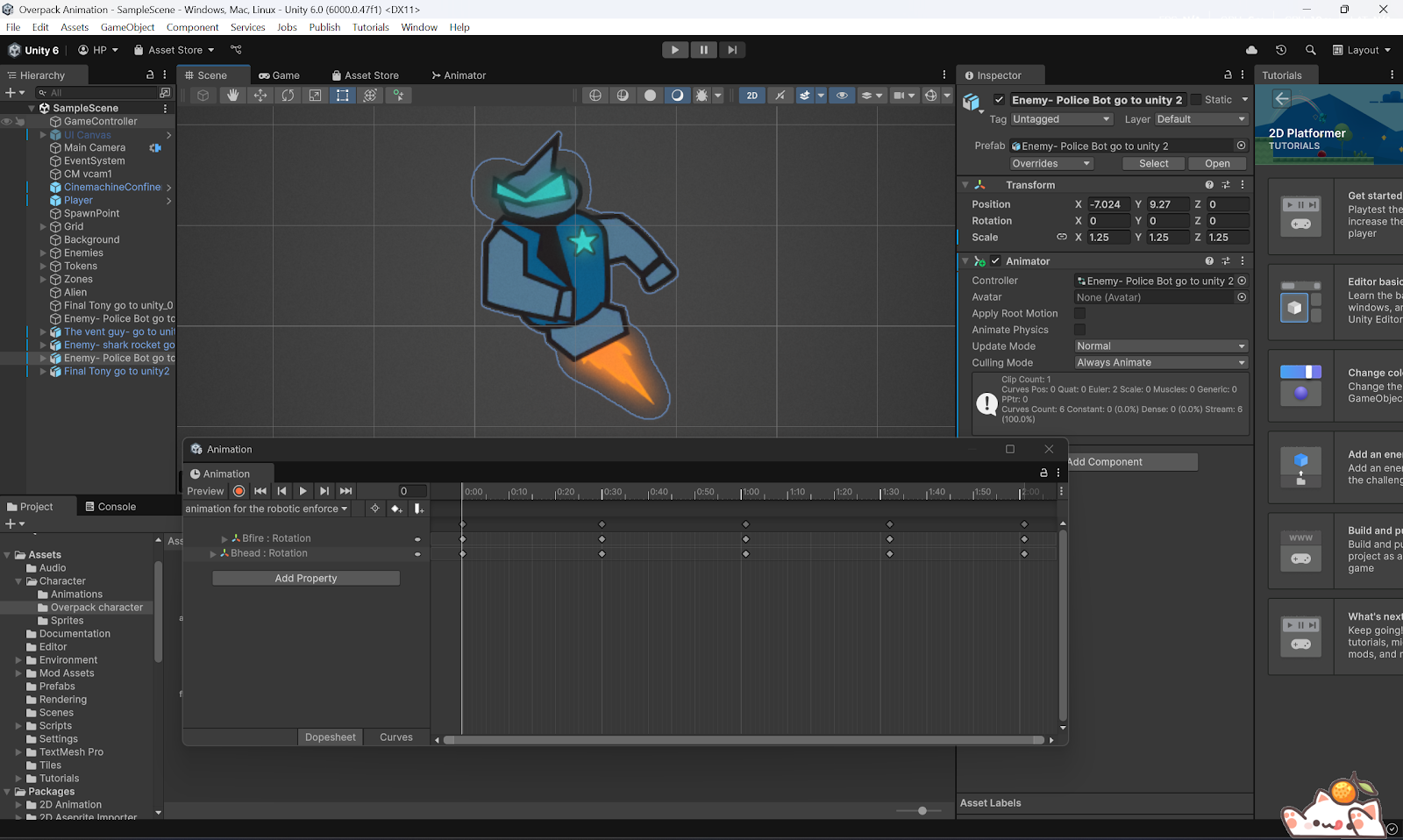Expand the Bfire : Rotation property
The height and width of the screenshot is (840, 1403).
click(224, 538)
